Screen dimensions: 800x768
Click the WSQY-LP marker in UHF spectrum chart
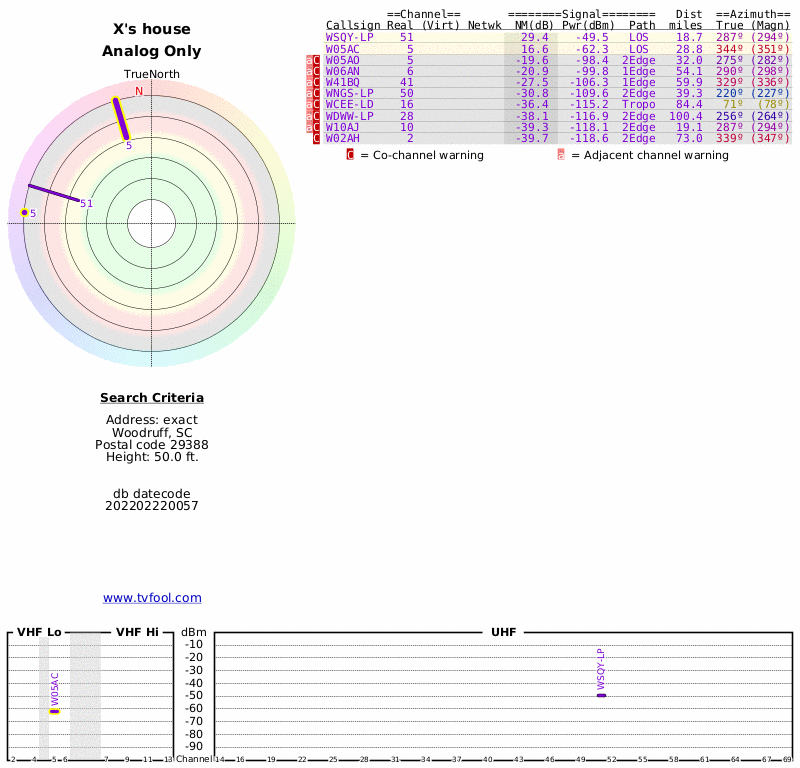click(601, 694)
